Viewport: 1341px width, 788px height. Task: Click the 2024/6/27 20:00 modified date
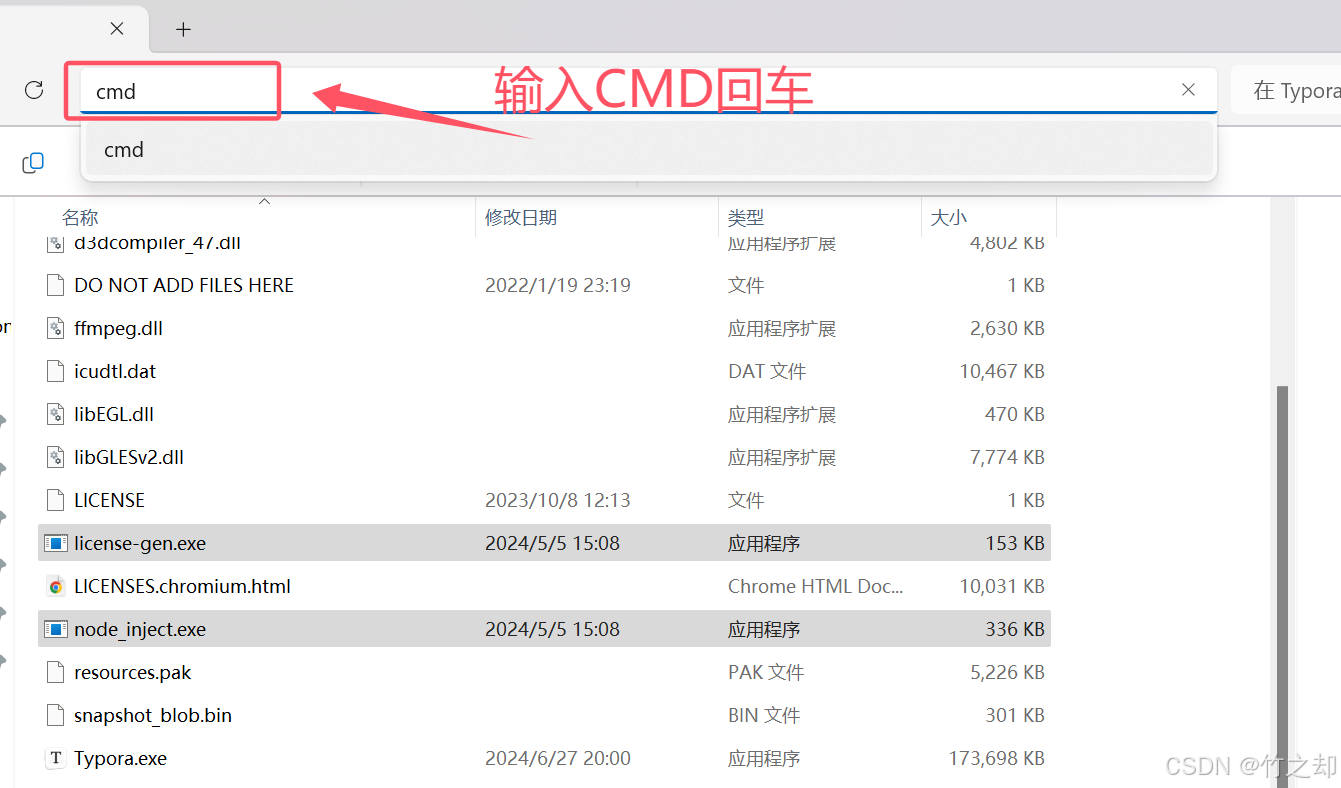[557, 758]
